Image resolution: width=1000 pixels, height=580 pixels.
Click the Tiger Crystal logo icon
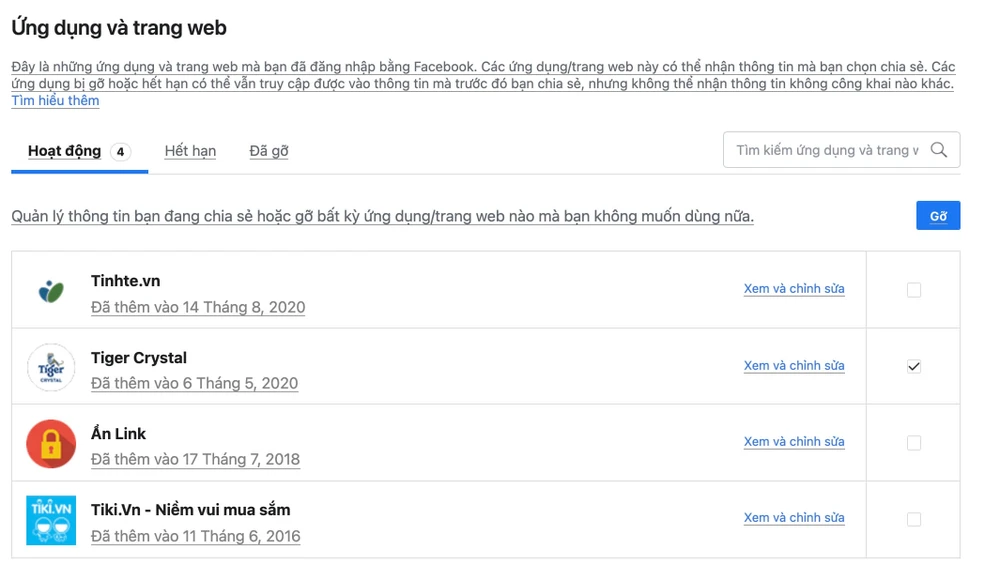(x=51, y=367)
